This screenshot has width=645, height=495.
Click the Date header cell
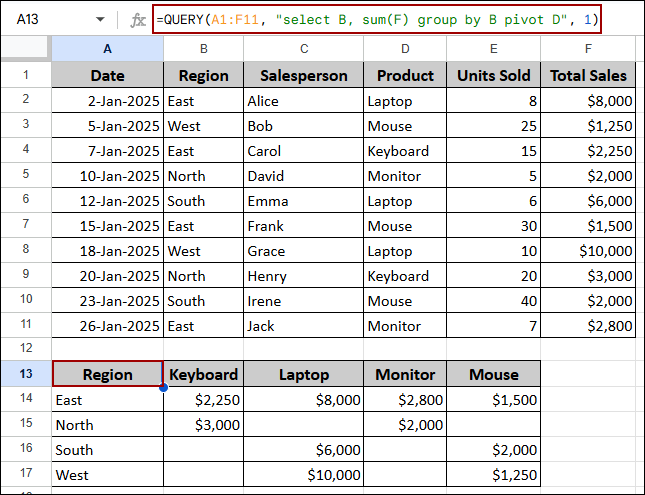107,75
